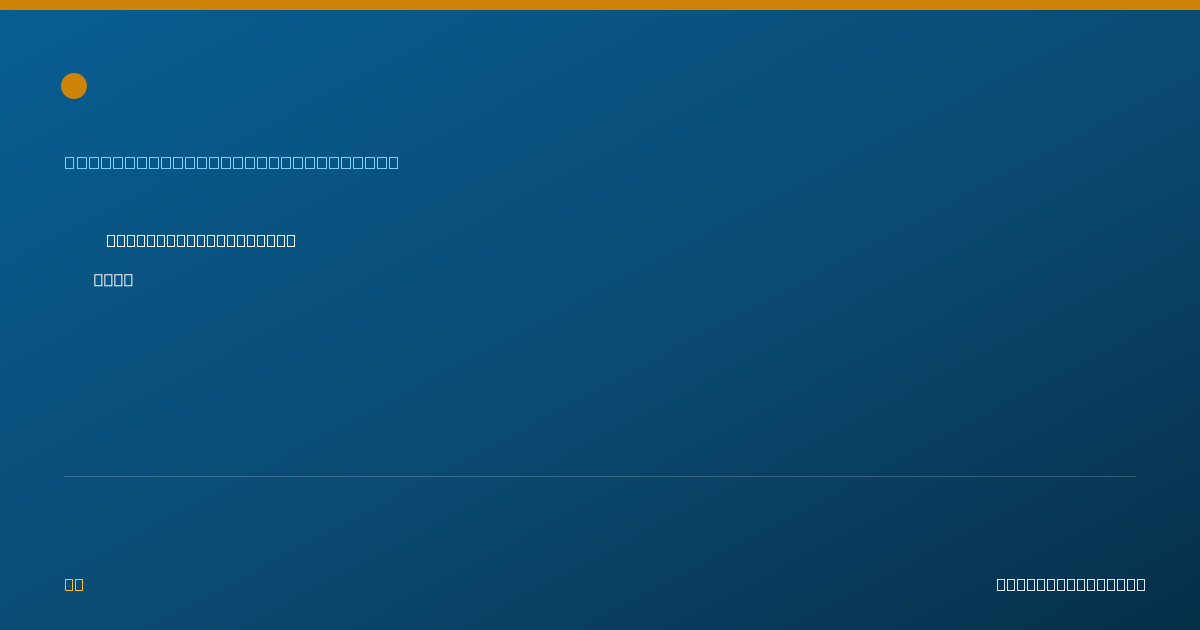Click the first glyph of the short gray text

pos(98,280)
